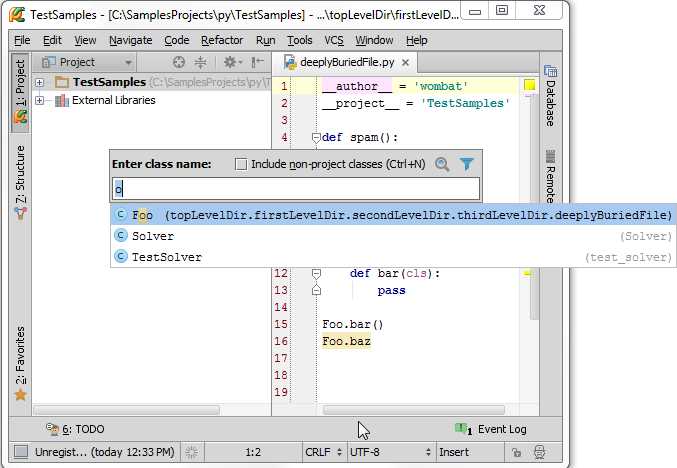
Task: Open the Window menu
Action: 374,41
